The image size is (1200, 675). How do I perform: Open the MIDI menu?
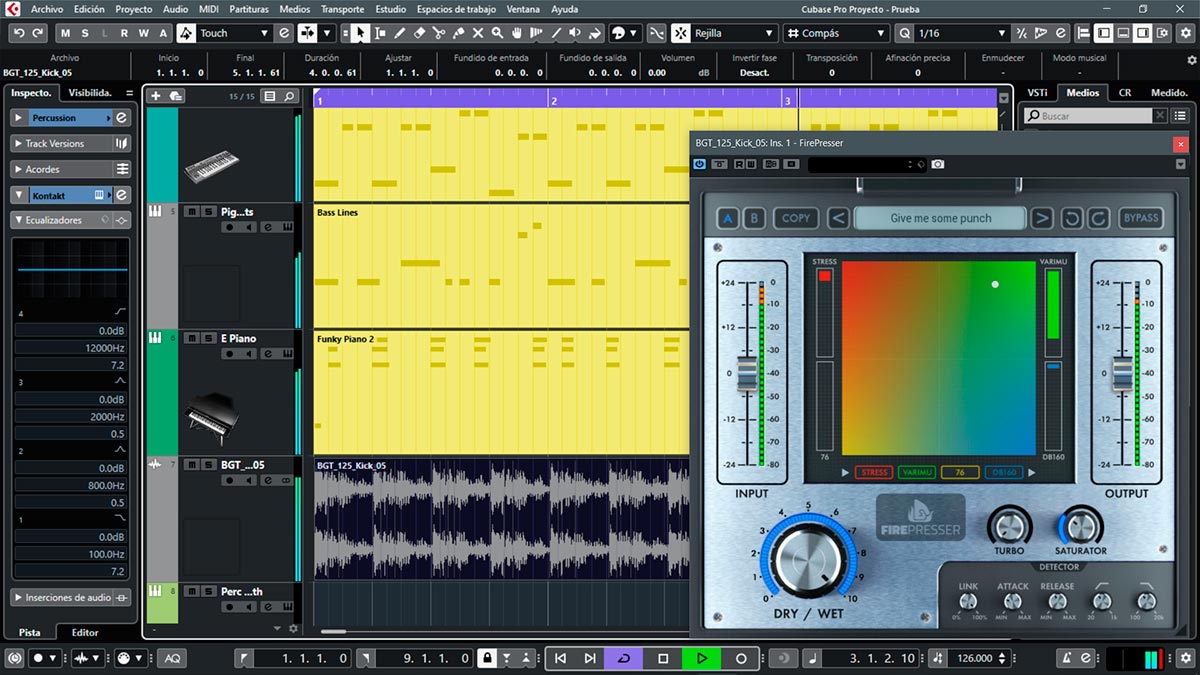pyautogui.click(x=208, y=9)
